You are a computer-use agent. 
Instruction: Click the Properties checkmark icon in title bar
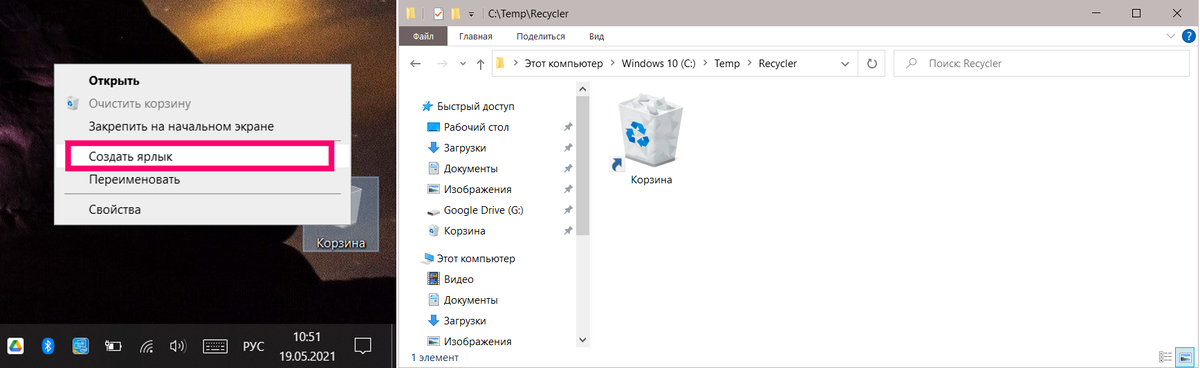click(438, 14)
